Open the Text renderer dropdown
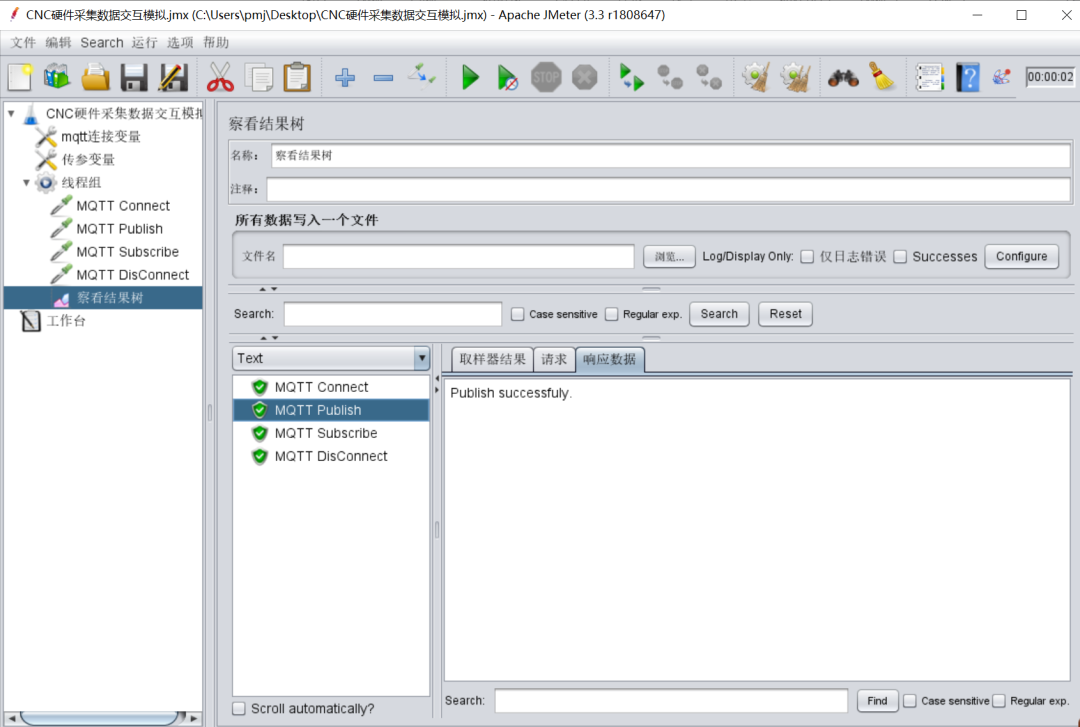Screen dimensions: 1080x727 [331, 358]
